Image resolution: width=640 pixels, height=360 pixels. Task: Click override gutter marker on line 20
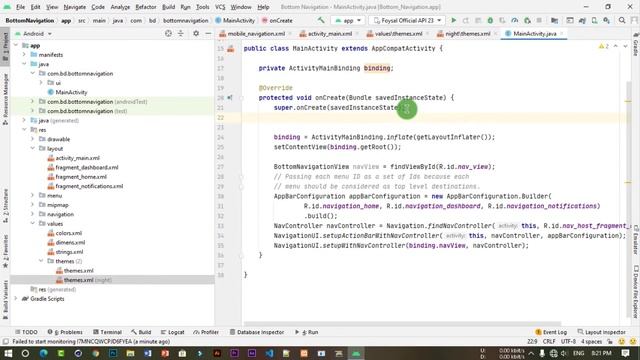(x=230, y=98)
